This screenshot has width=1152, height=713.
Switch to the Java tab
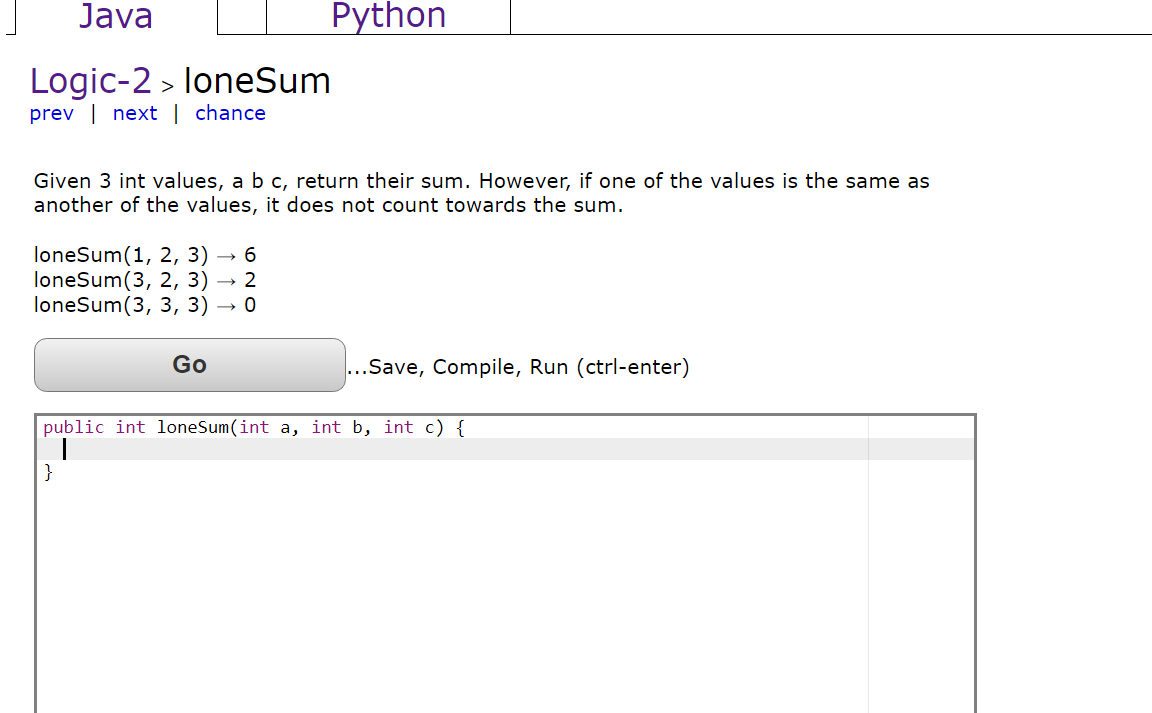115,16
